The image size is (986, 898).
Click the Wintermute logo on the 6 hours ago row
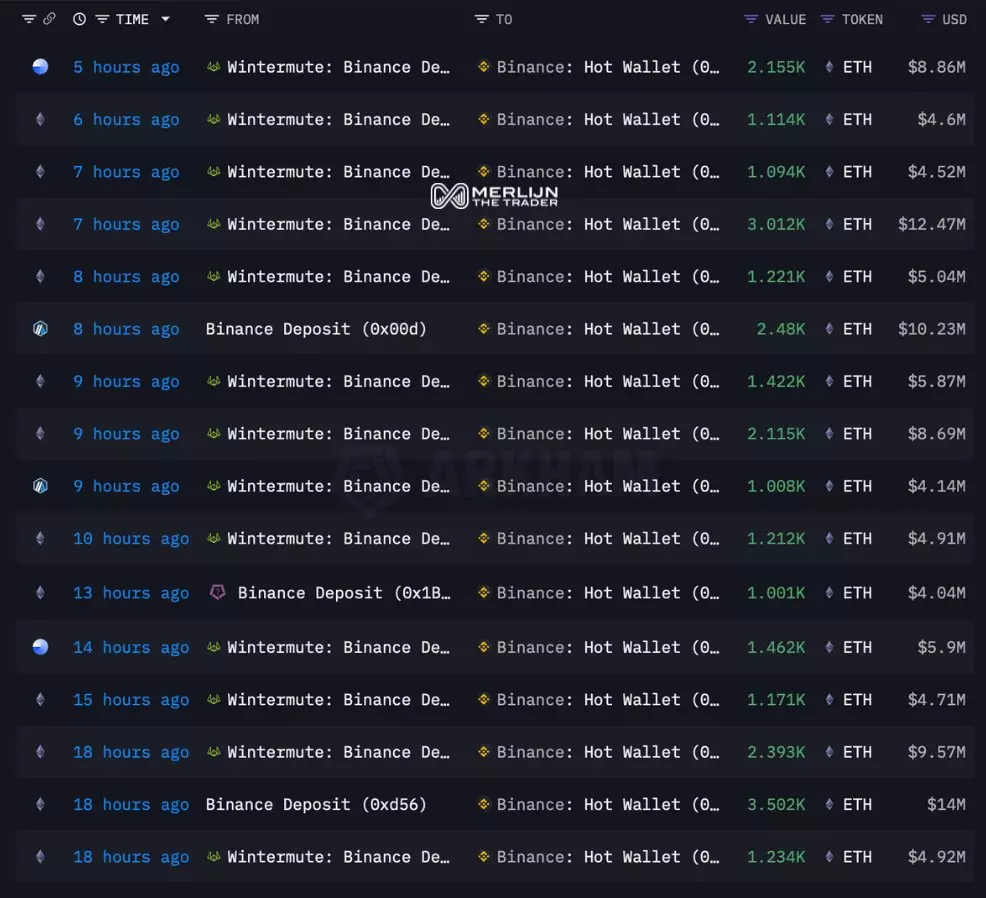click(213, 120)
